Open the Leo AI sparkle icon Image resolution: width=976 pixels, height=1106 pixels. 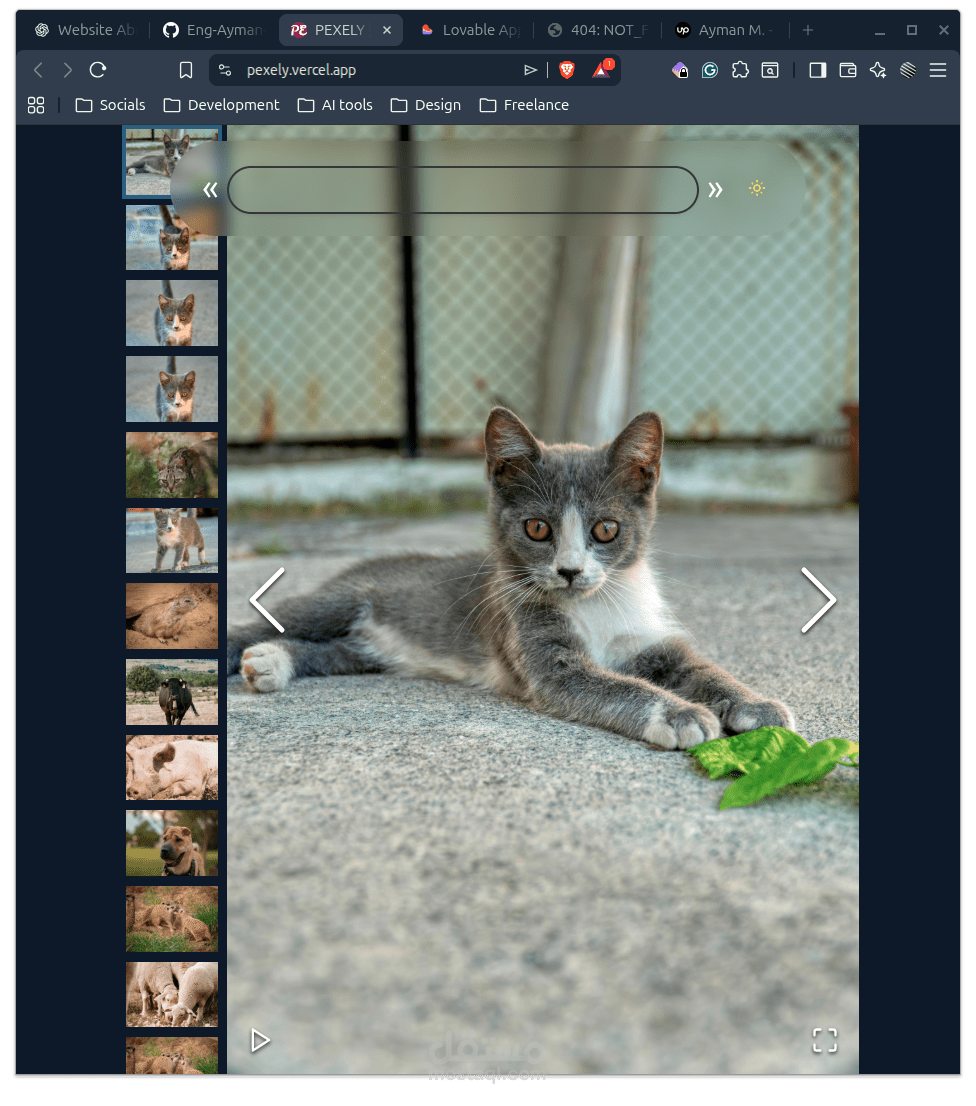(x=878, y=70)
